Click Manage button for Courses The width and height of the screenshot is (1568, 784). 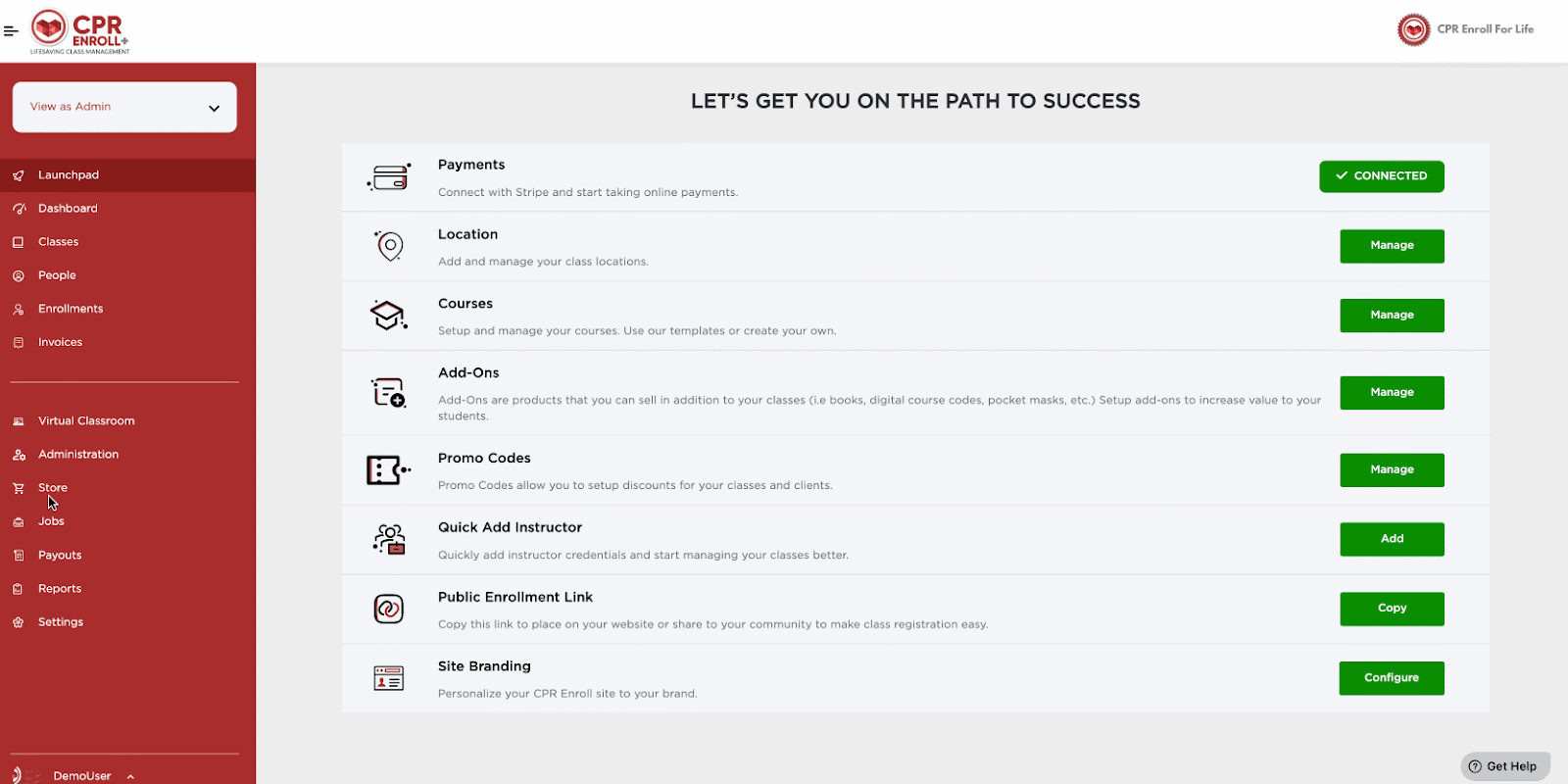(x=1392, y=316)
